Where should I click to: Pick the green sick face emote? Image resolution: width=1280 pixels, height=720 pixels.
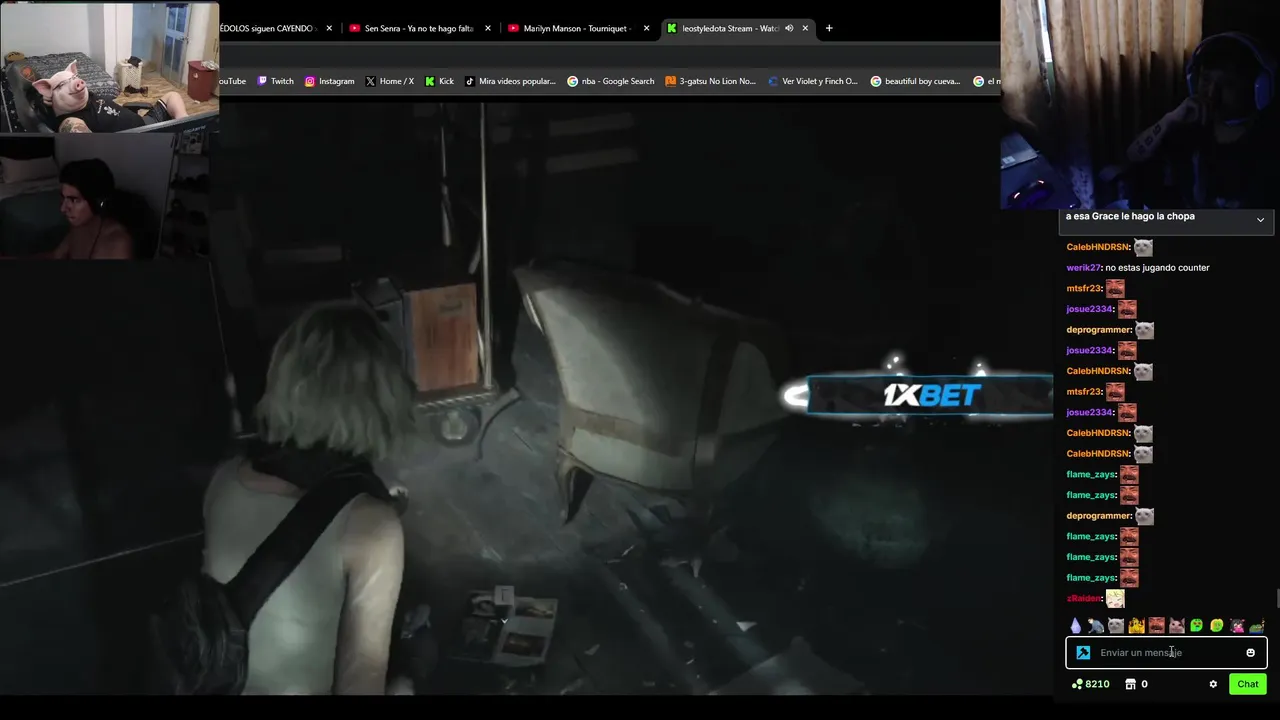tap(1196, 626)
